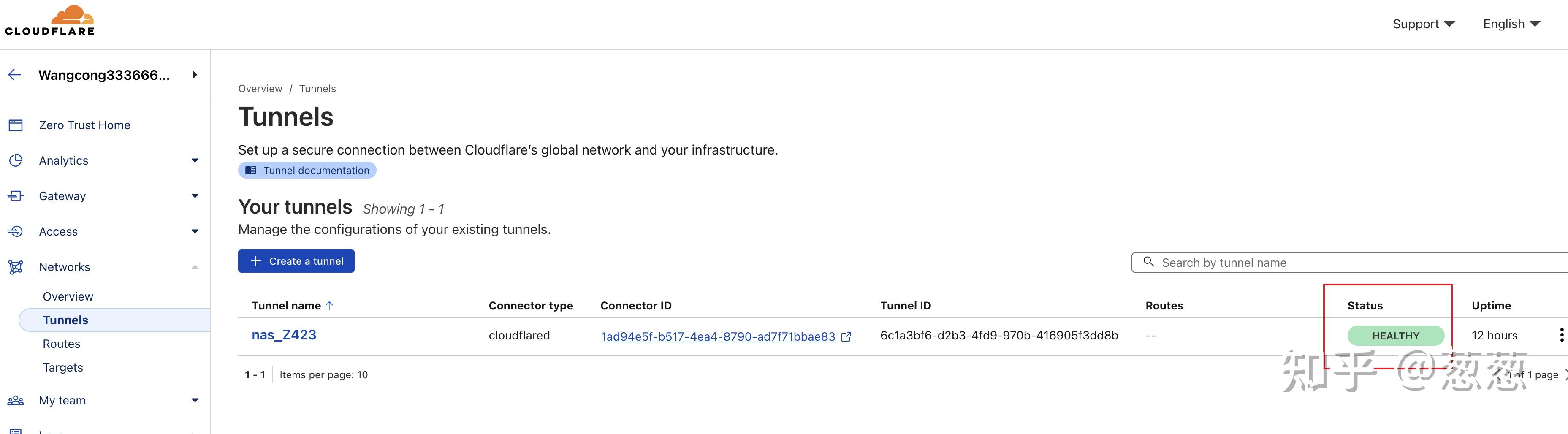Switch to the Tunnels sidebar item
Screen dimensions: 1568x434
click(x=65, y=320)
